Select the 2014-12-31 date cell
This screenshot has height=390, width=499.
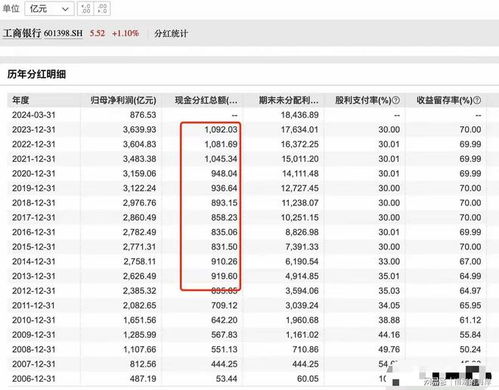(34, 262)
